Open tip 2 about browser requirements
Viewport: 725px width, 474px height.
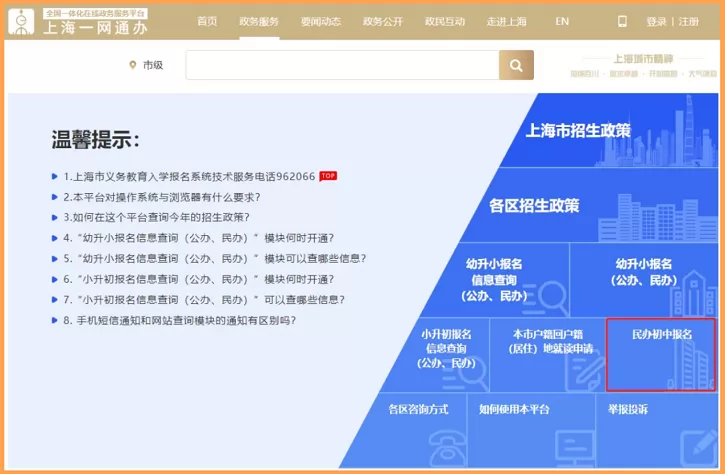pos(162,197)
